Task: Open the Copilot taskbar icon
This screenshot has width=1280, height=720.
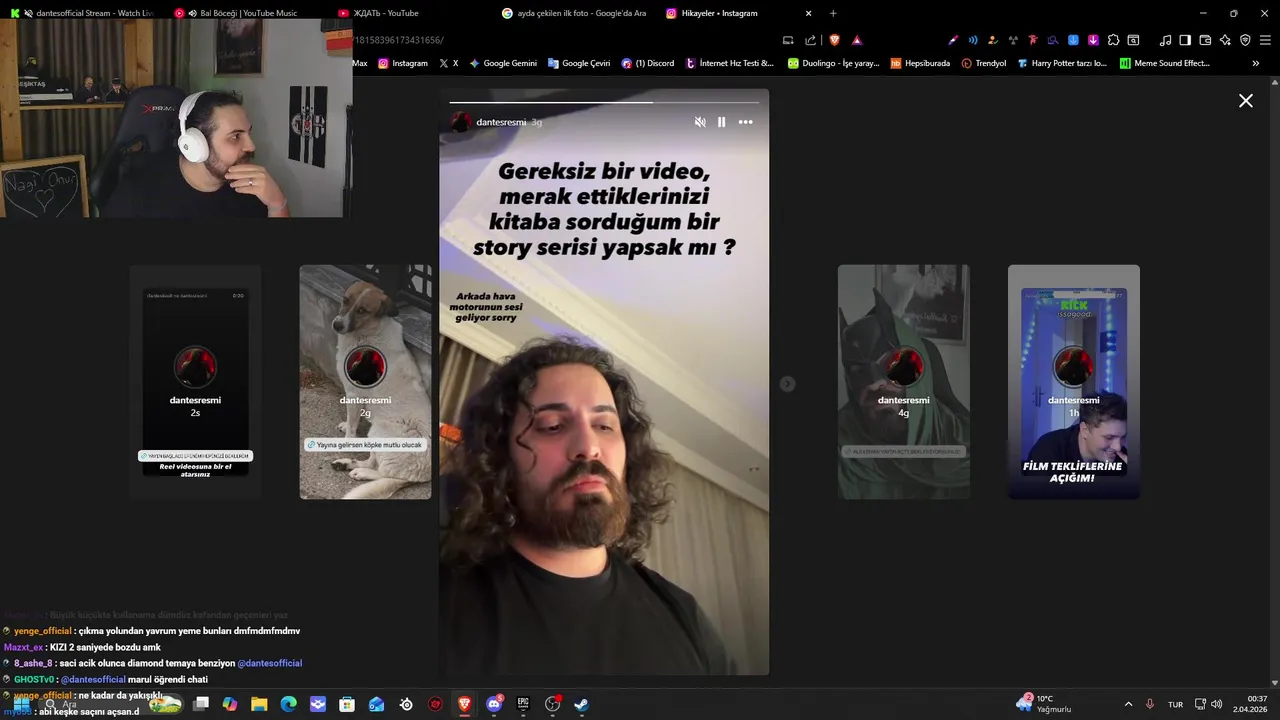Action: pos(230,704)
